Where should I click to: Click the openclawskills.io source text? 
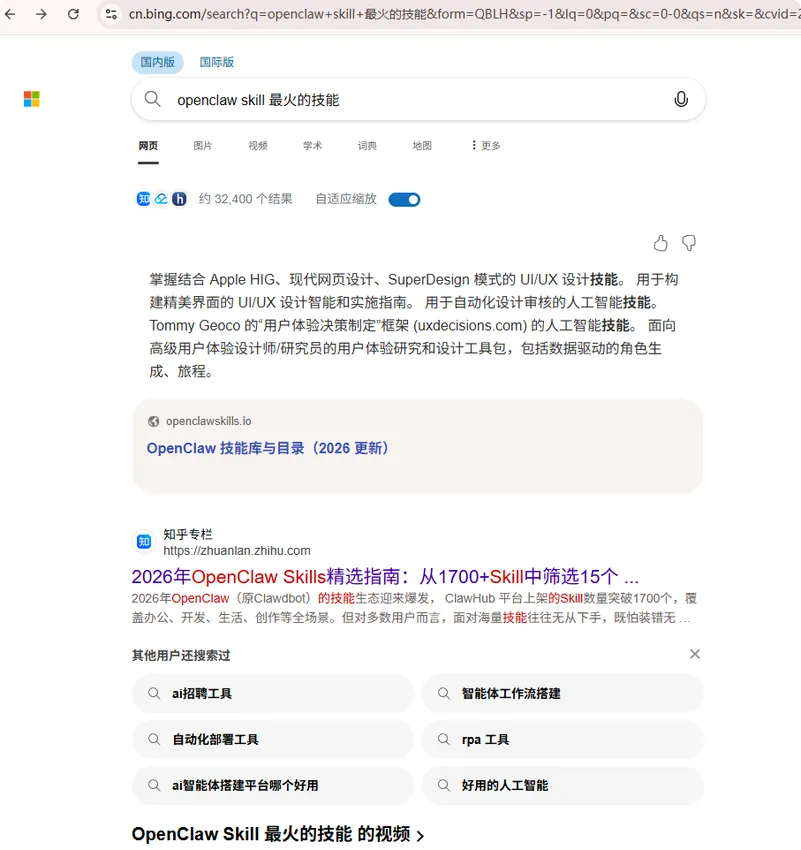point(209,421)
